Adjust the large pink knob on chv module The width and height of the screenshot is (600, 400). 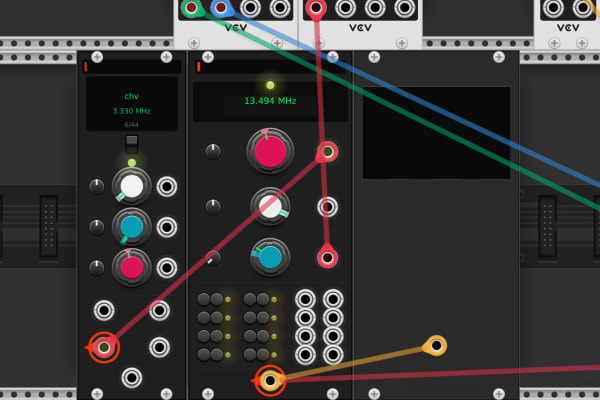click(132, 267)
